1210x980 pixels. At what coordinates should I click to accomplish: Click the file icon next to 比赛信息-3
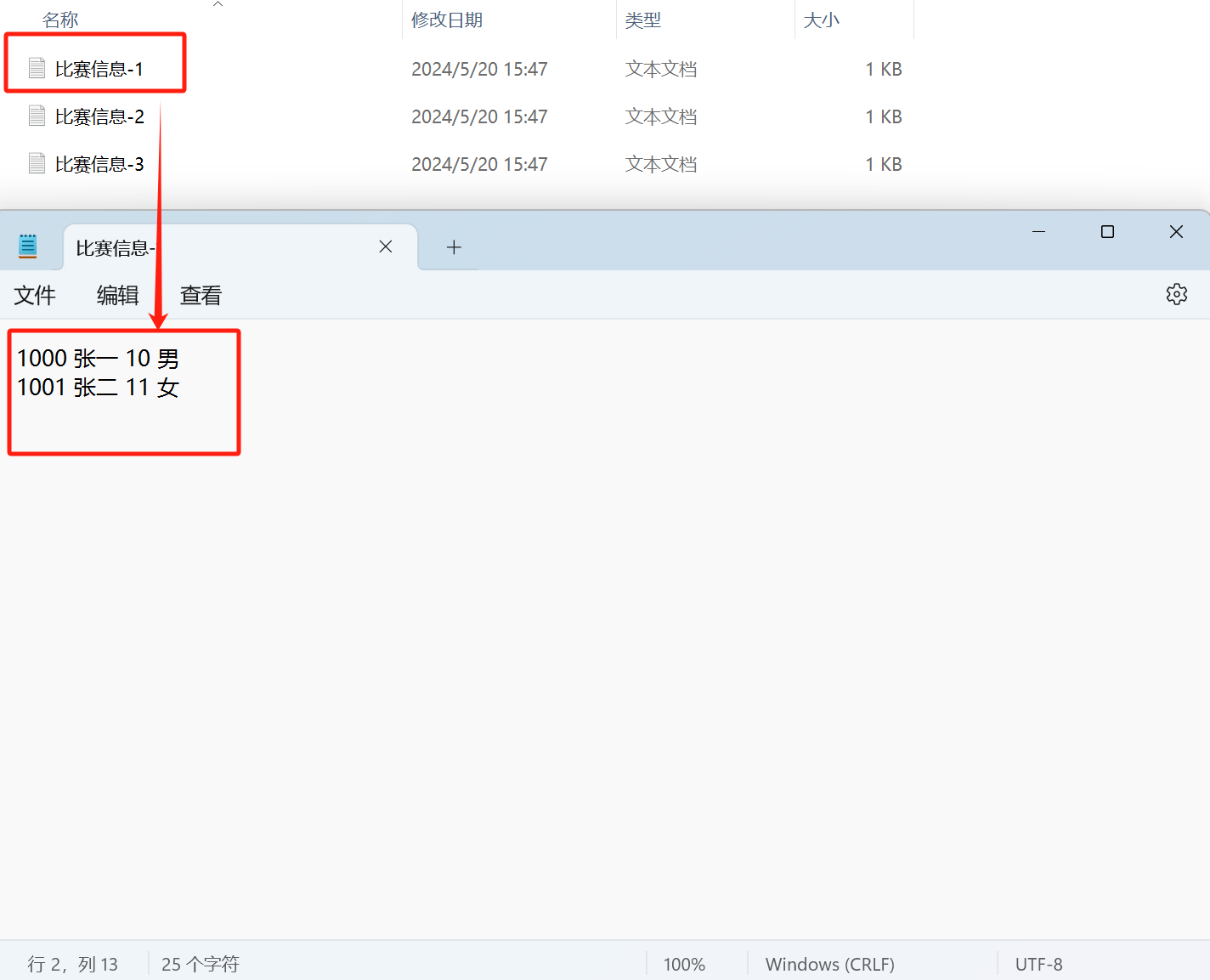point(37,162)
